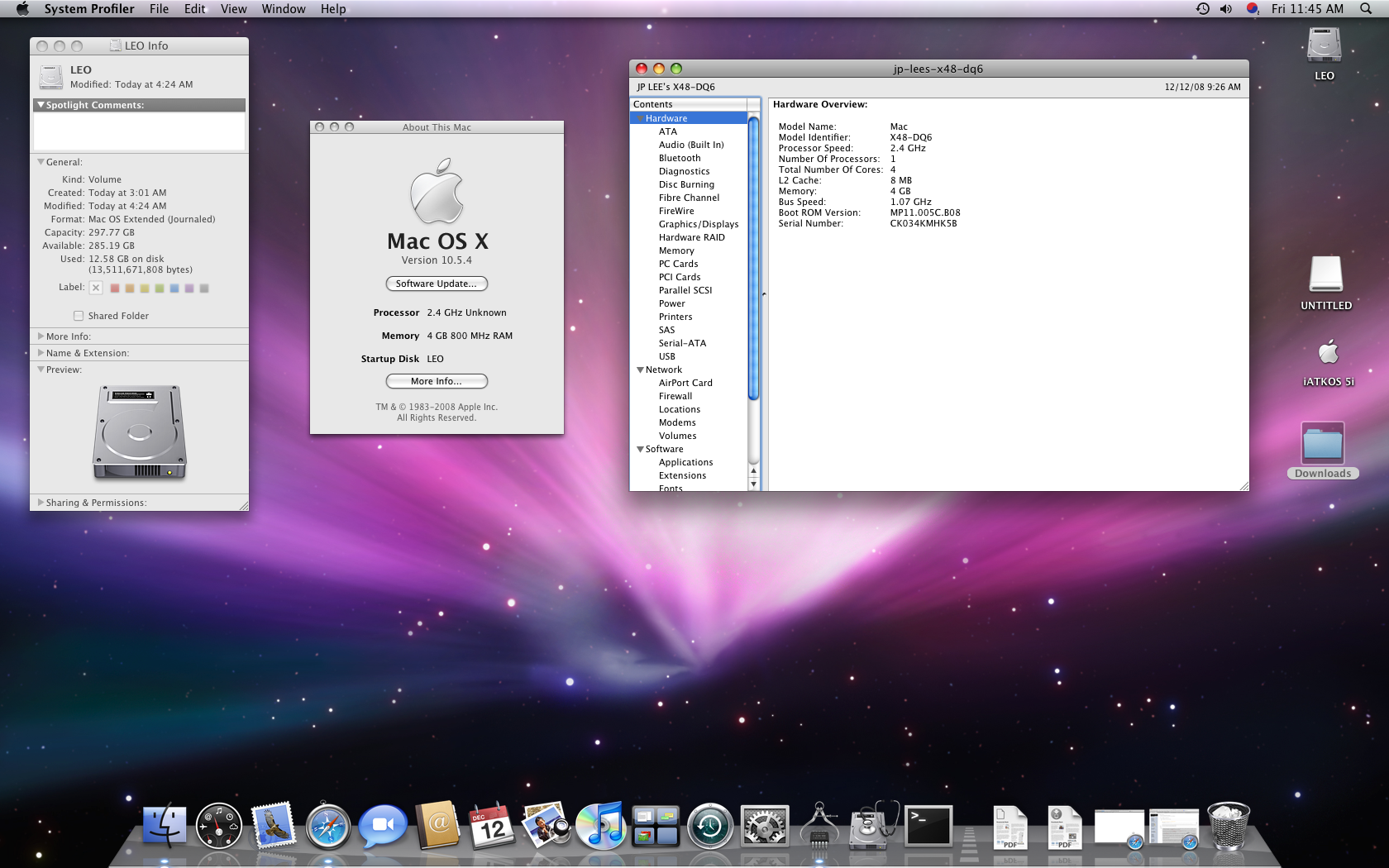Image resolution: width=1389 pixels, height=868 pixels.
Task: Clear label with the X button
Action: click(96, 288)
